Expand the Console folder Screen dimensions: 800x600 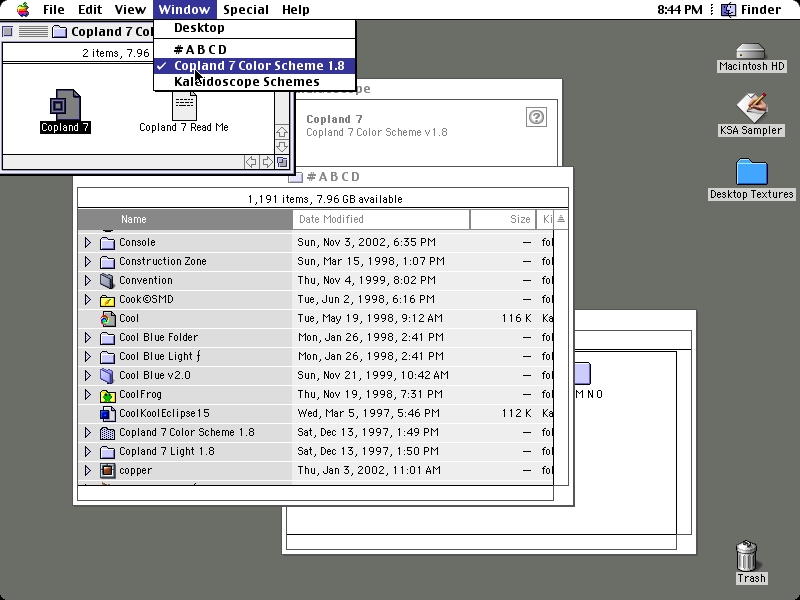[x=88, y=242]
